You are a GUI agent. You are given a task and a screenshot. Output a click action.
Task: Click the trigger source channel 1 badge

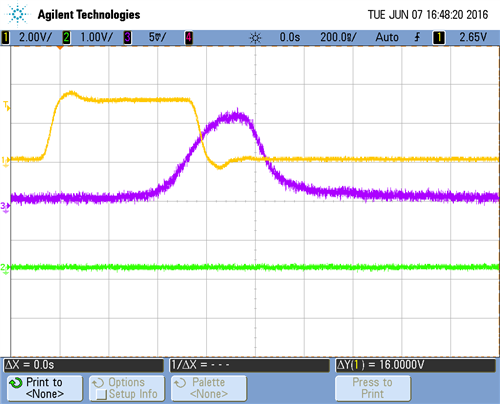(x=439, y=37)
